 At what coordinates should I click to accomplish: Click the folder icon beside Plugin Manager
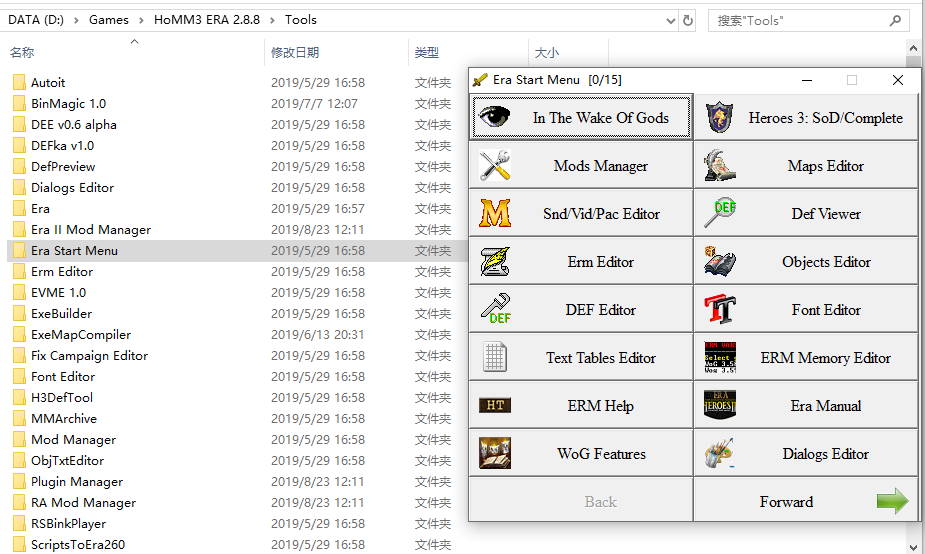point(19,482)
